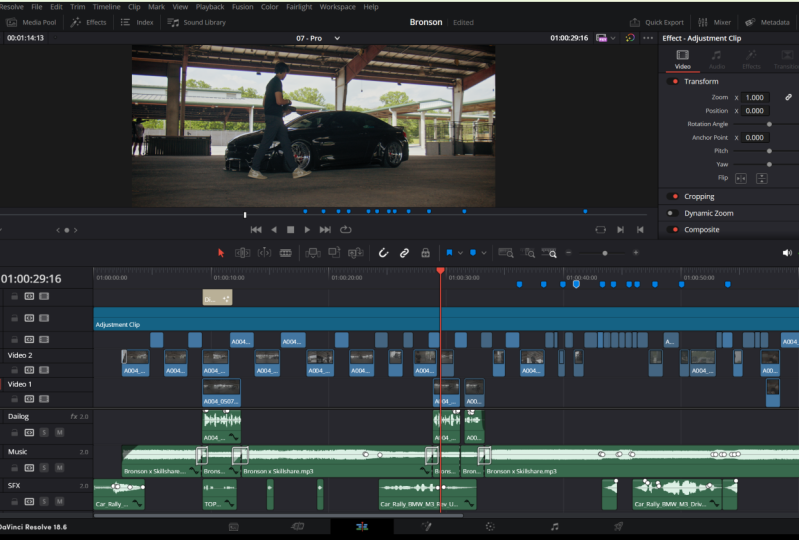Play in reverse button
Image resolution: width=799 pixels, height=540 pixels.
(x=274, y=230)
